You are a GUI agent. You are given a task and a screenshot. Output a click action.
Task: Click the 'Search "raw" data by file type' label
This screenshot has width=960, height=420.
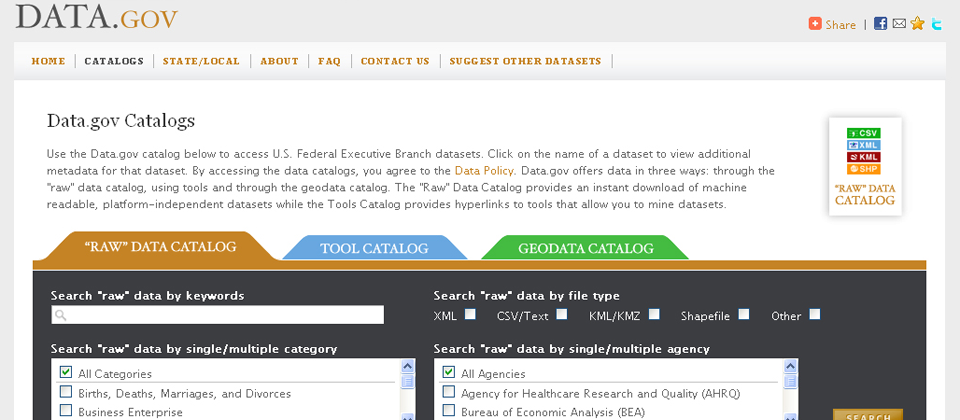coord(527,296)
